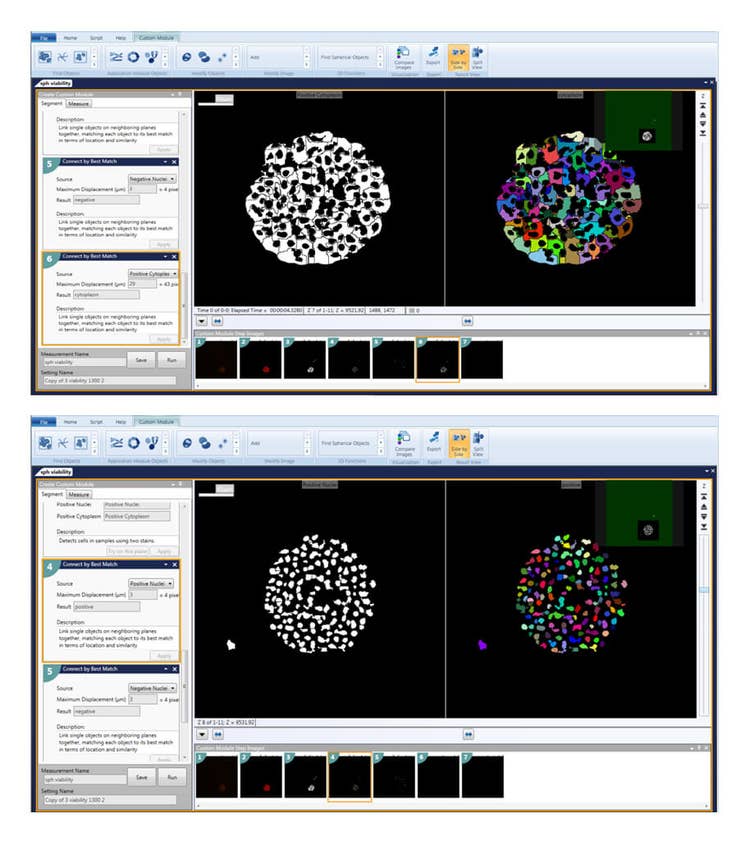Viewport: 750px width, 841px height.
Task: Click Compare Images icon in top window ribbon
Action: (x=404, y=56)
